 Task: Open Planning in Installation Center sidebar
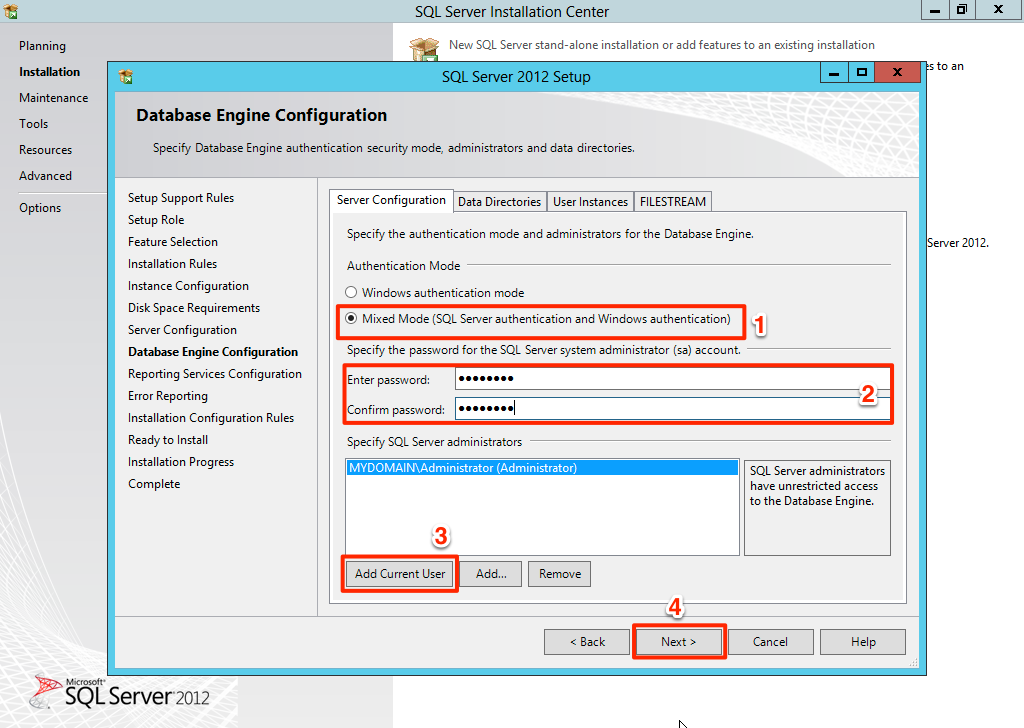42,46
